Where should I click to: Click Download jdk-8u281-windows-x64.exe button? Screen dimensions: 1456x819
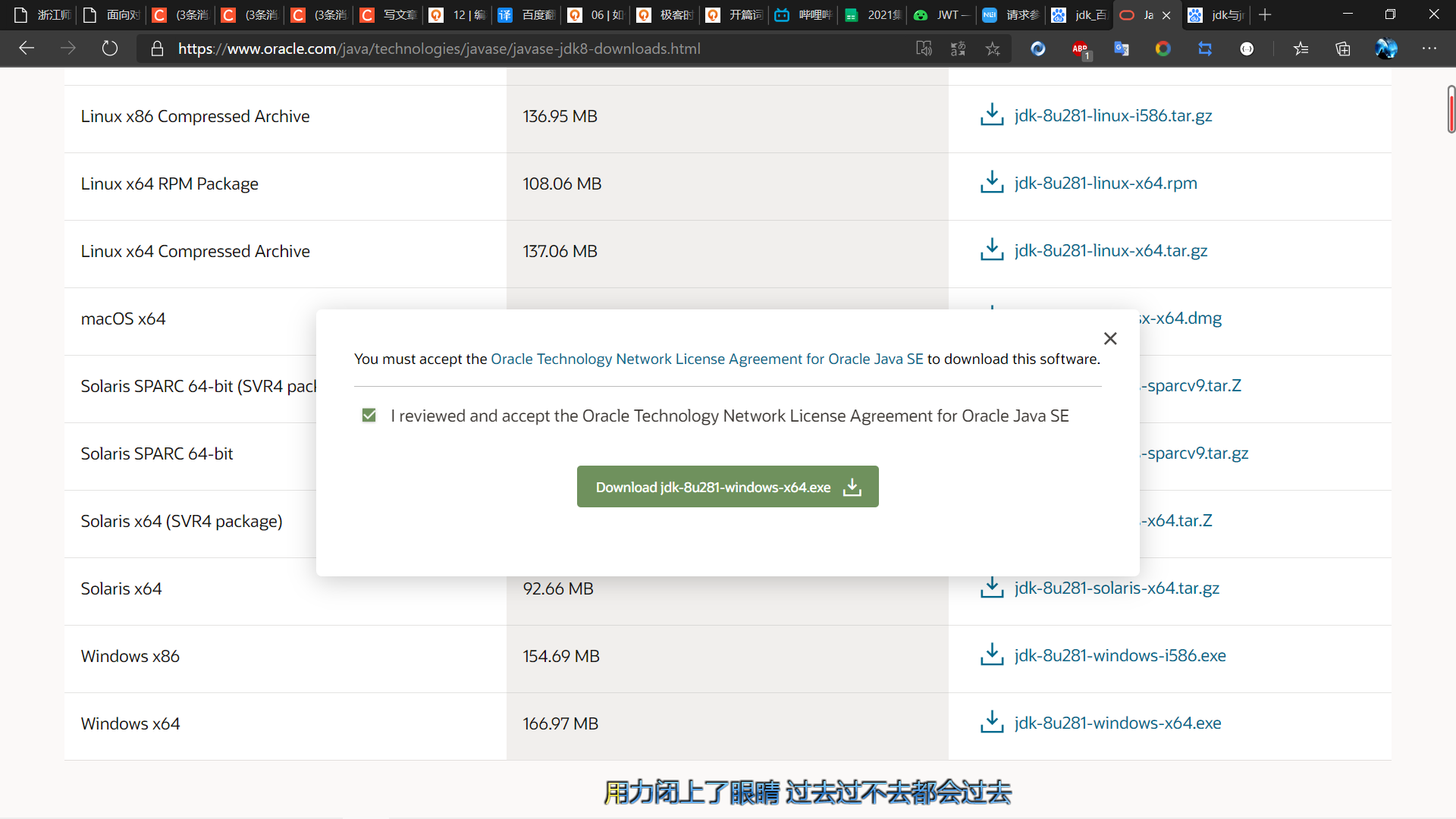(727, 487)
